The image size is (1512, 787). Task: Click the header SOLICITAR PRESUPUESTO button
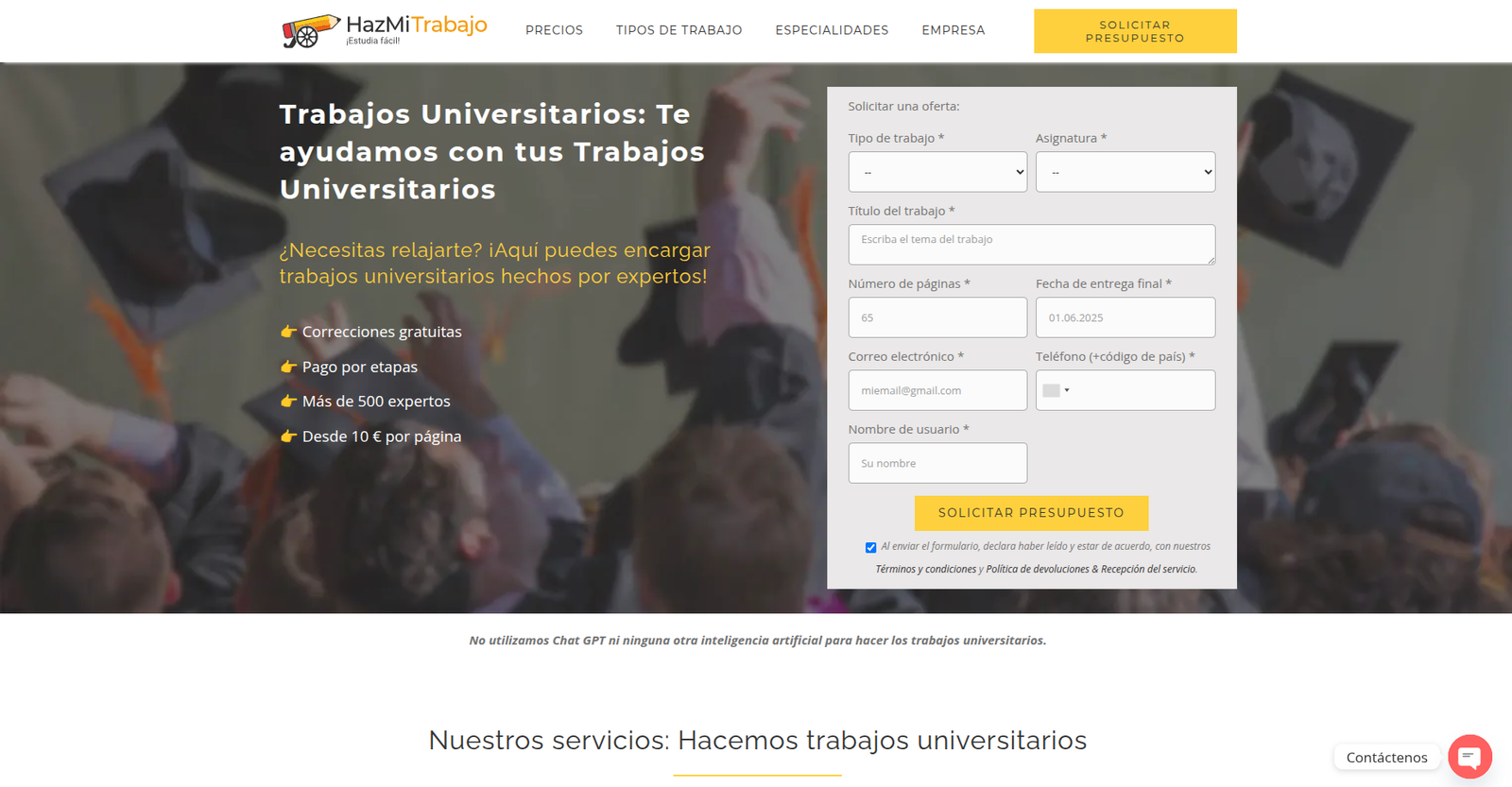click(1135, 31)
